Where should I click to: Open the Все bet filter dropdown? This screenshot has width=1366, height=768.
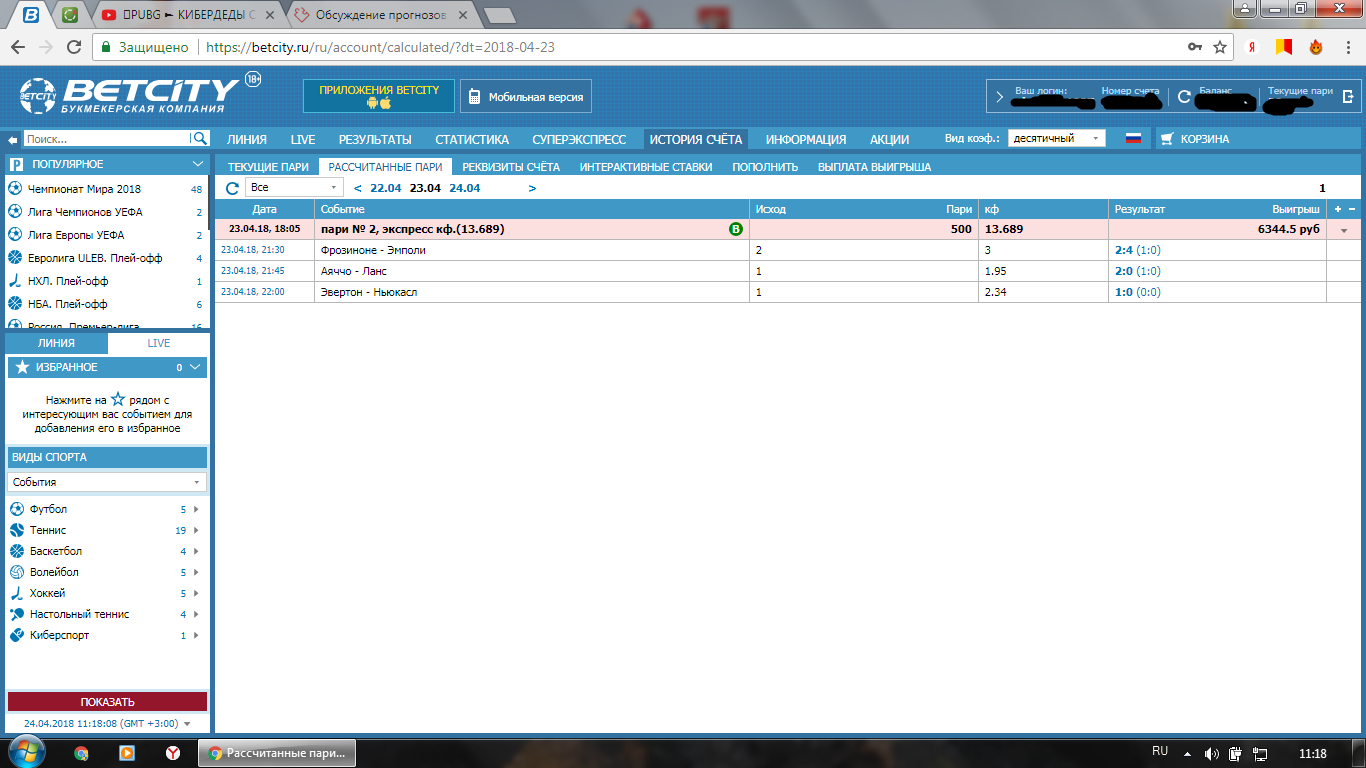coord(294,188)
